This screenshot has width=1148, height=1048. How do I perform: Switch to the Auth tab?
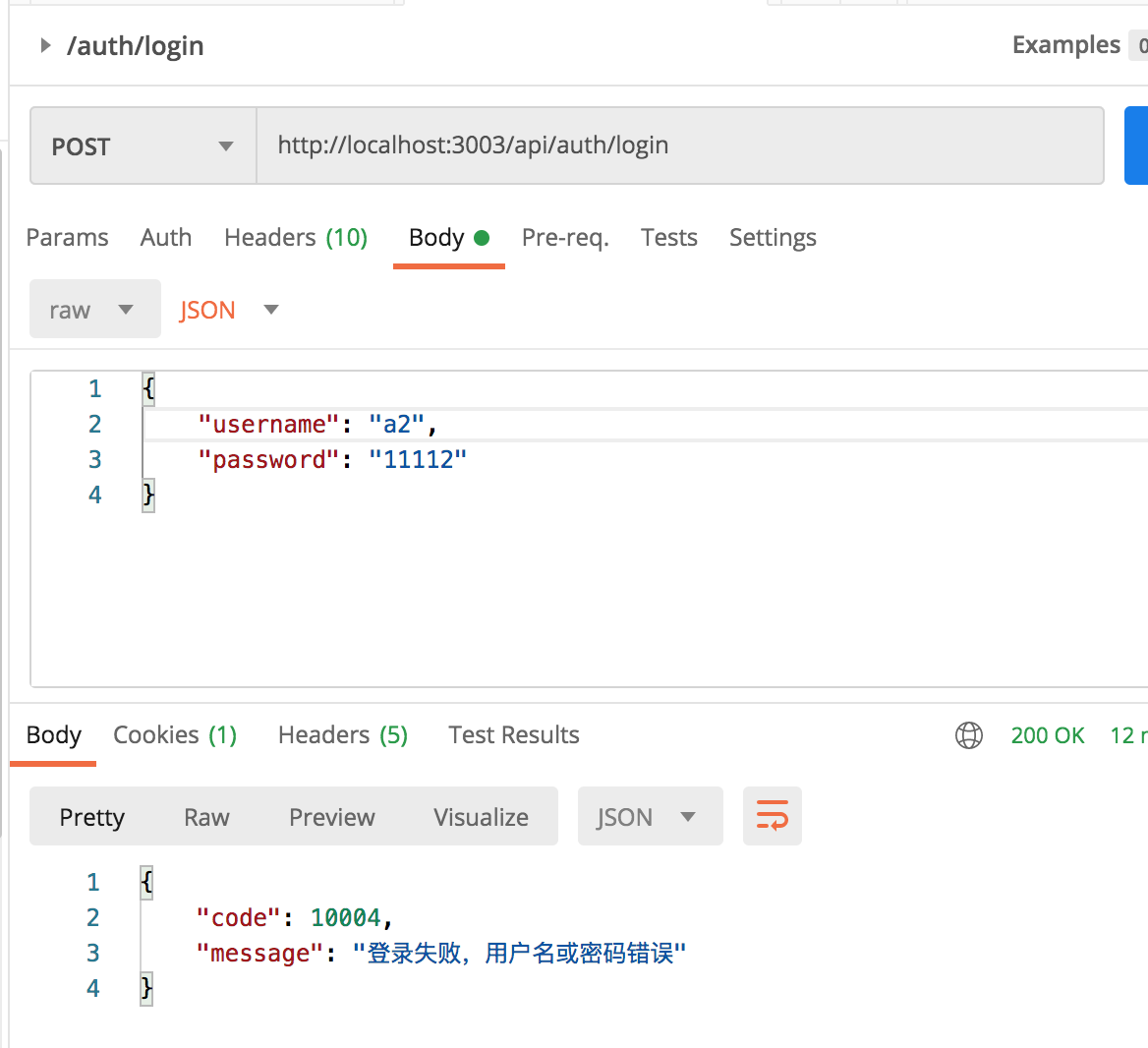(166, 238)
